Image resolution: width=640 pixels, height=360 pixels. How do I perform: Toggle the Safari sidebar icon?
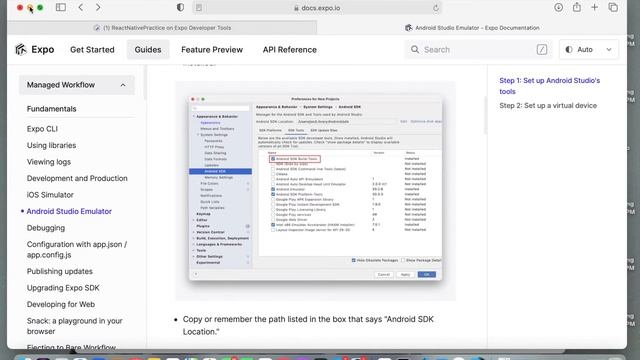(61, 7)
